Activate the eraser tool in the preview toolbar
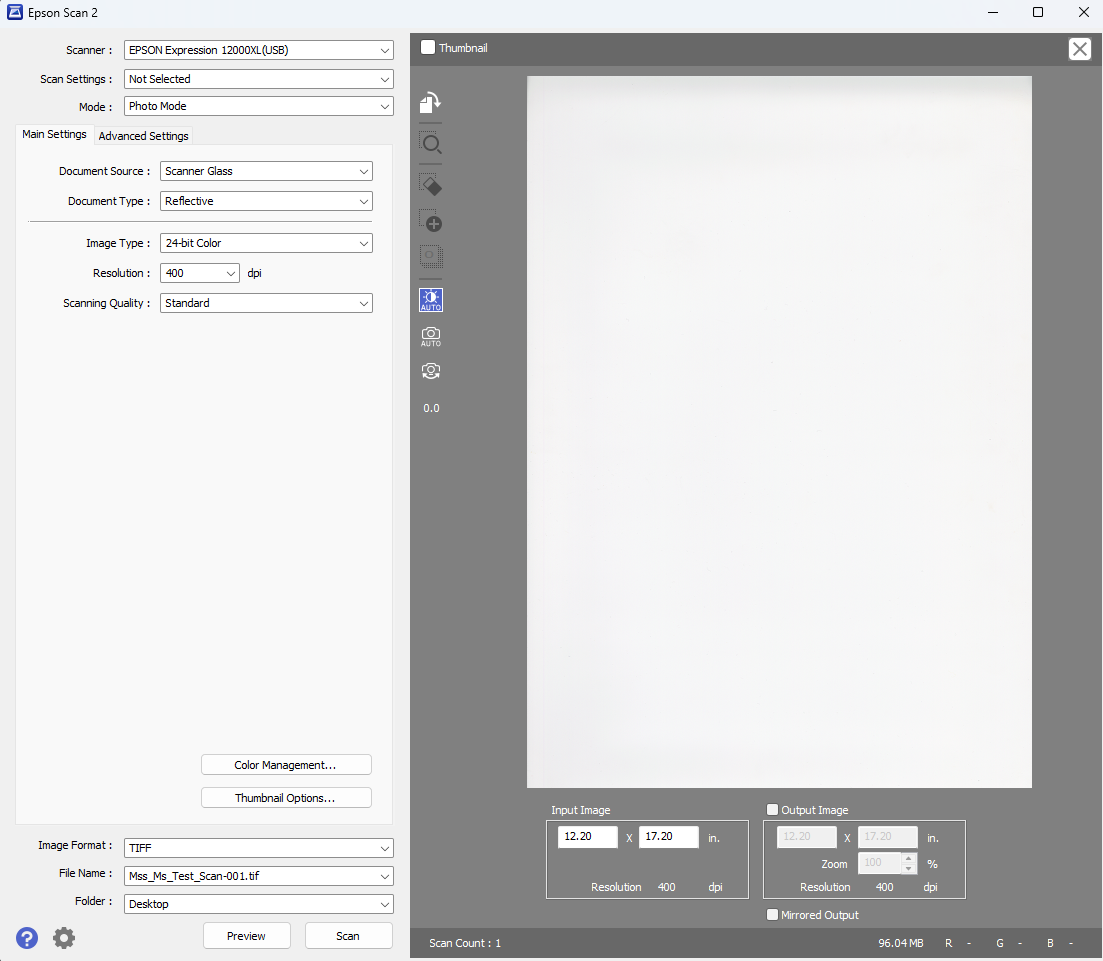The width and height of the screenshot is (1103, 961). [x=430, y=184]
